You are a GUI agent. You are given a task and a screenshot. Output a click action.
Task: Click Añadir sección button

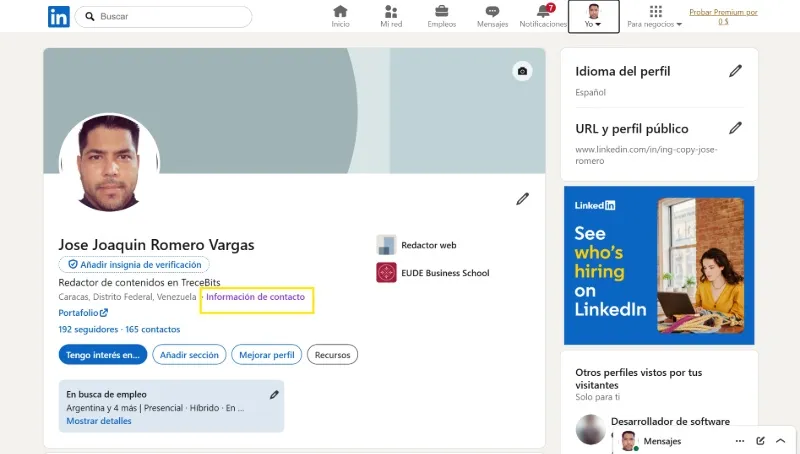click(189, 355)
